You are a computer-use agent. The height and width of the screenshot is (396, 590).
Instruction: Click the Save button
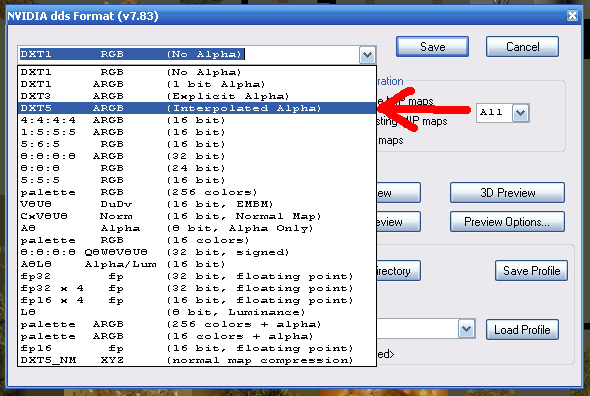[x=432, y=47]
